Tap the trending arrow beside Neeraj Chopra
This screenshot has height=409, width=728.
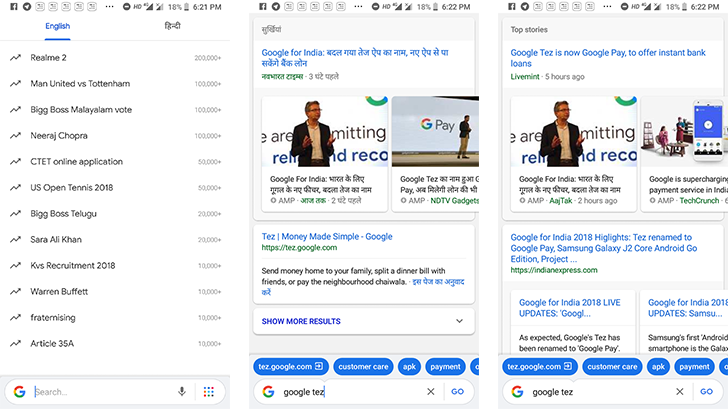15,136
